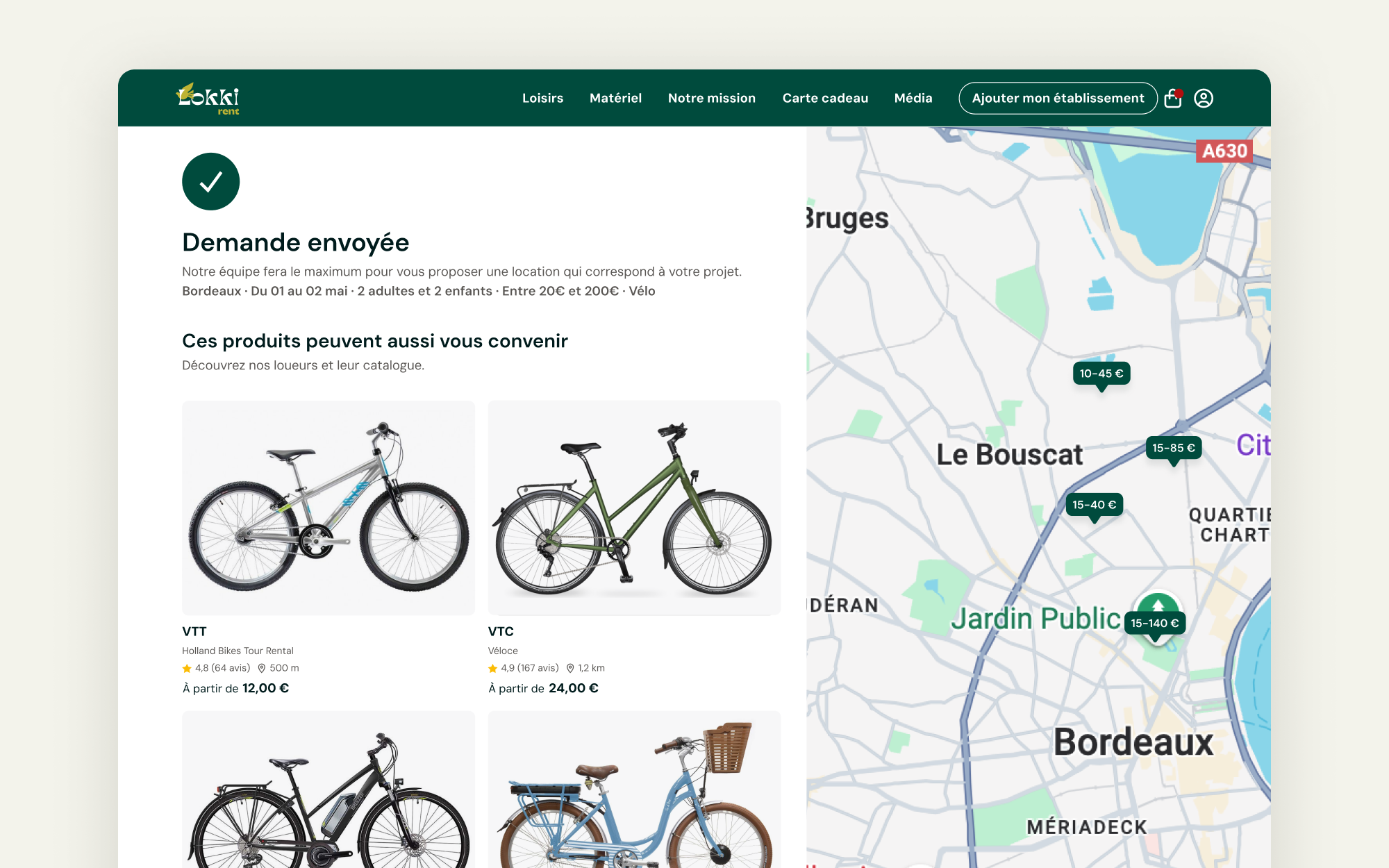
Task: Select the 10-45 € map price marker
Action: (x=1101, y=374)
